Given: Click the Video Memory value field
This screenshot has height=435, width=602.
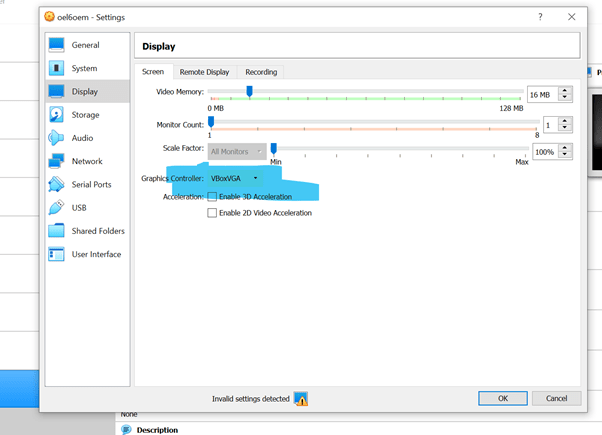Looking at the screenshot, I should coord(541,94).
